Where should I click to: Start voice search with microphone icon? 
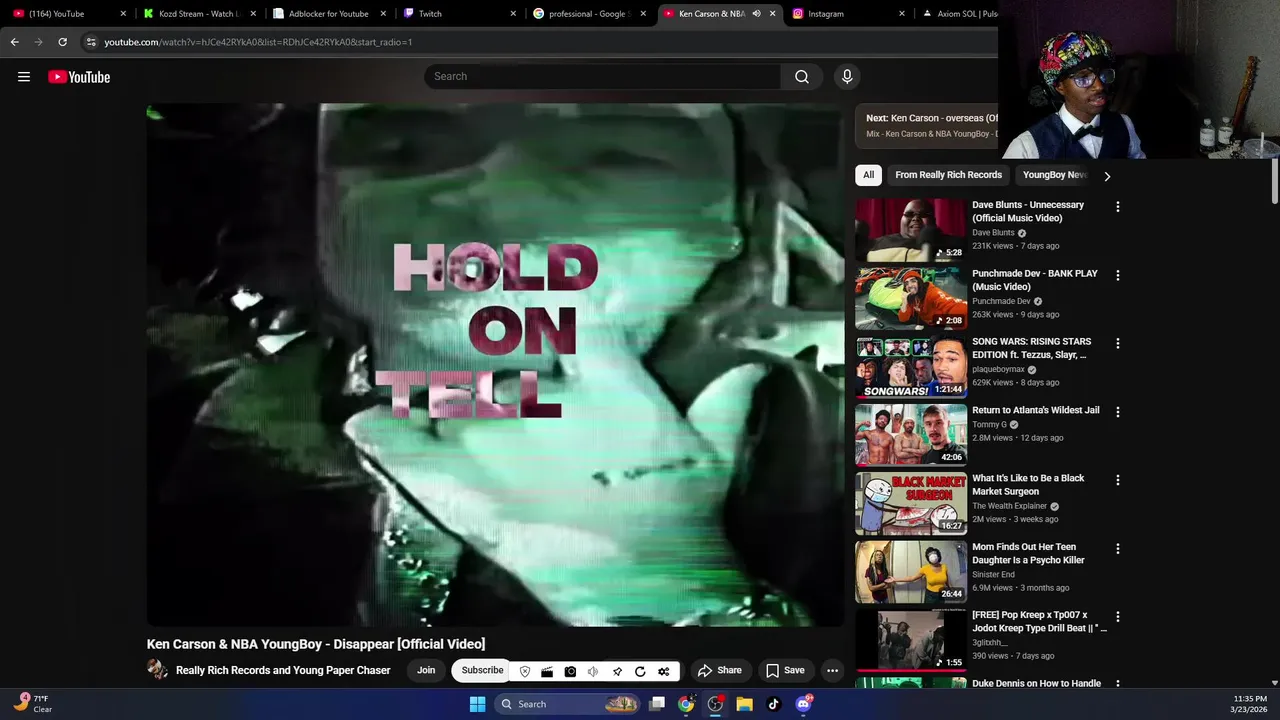[847, 77]
